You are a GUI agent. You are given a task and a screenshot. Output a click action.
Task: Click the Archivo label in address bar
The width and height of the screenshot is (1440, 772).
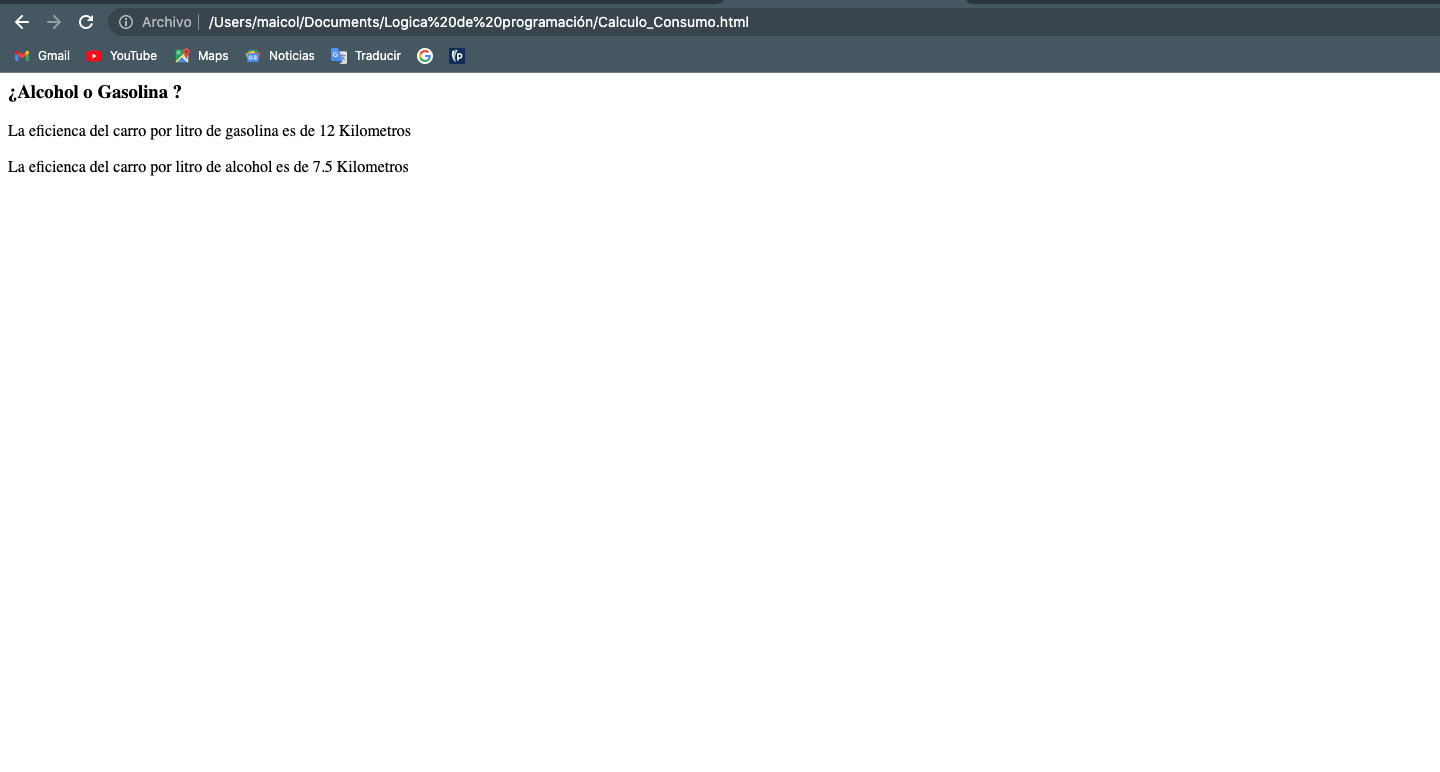point(166,22)
